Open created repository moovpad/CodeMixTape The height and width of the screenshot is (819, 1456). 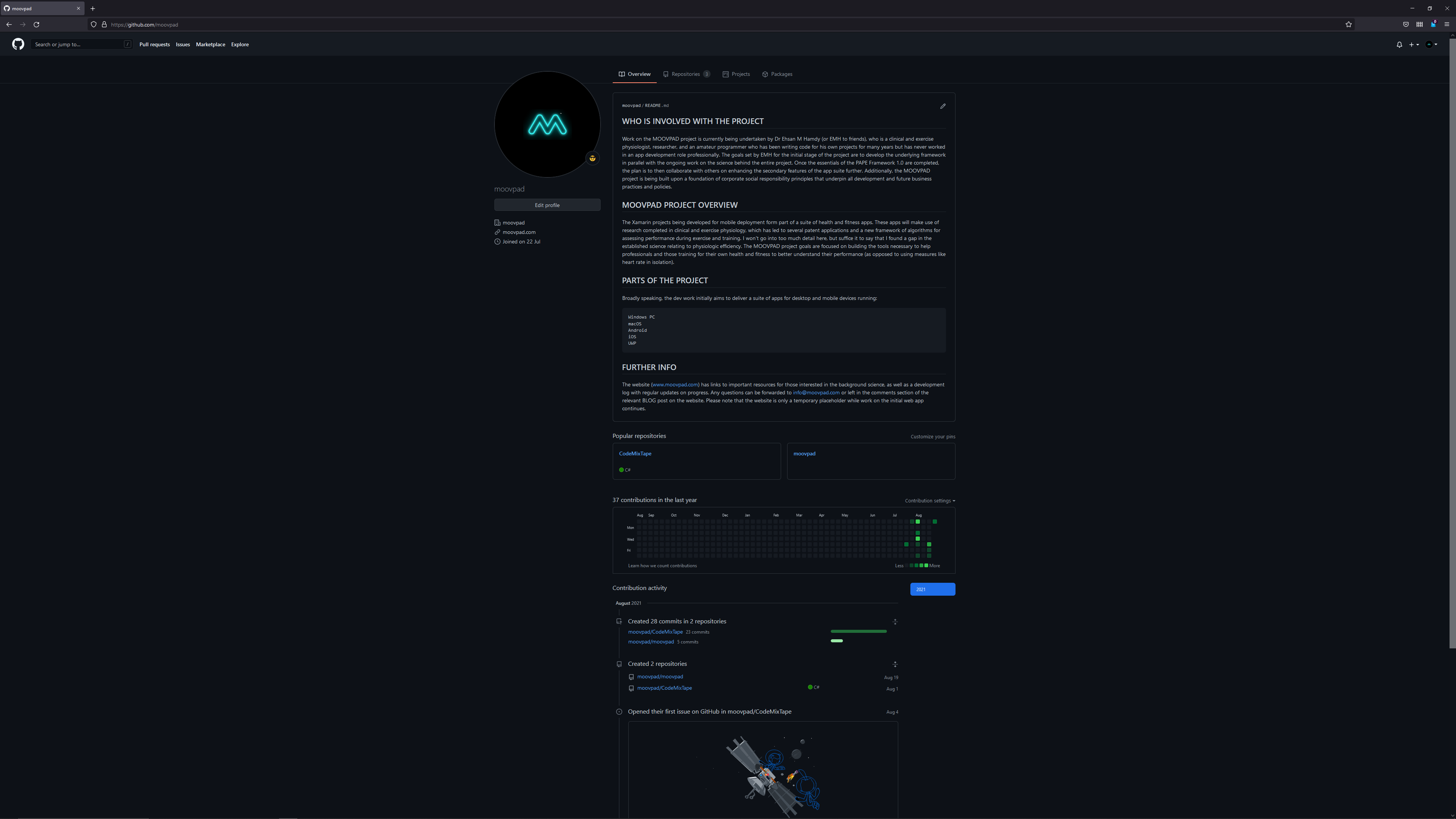pyautogui.click(x=664, y=689)
